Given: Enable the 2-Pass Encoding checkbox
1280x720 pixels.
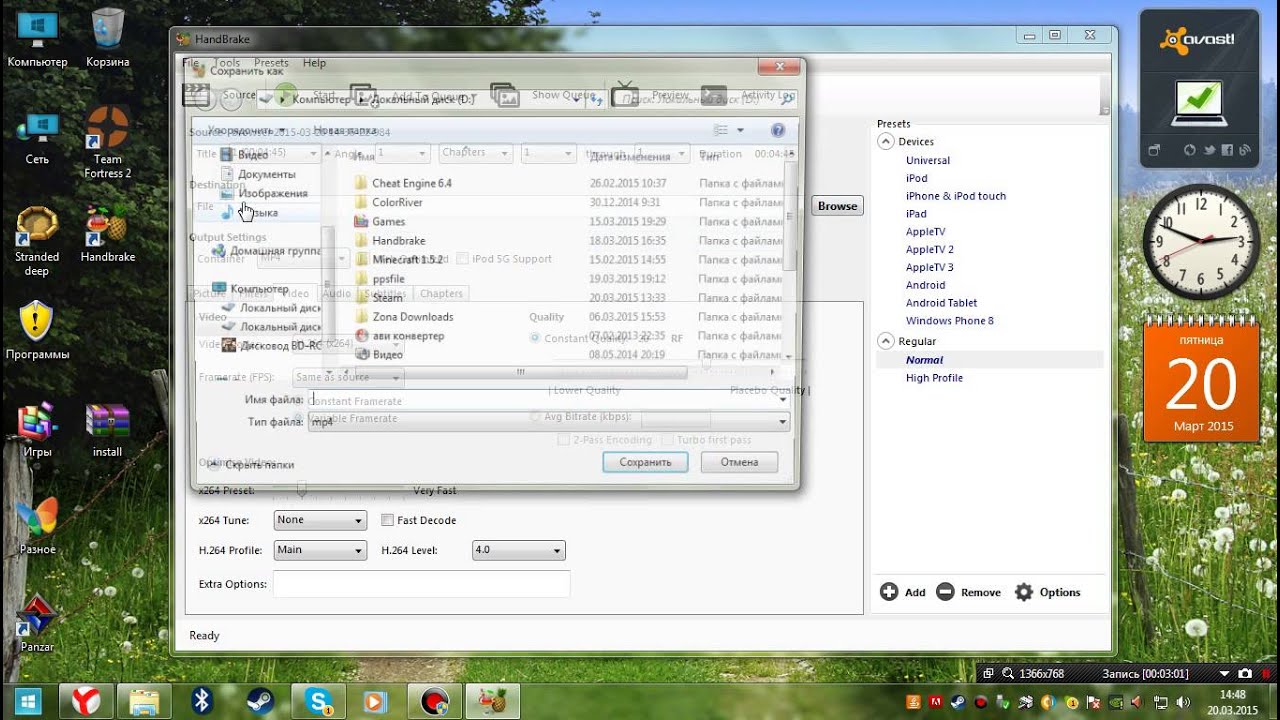Looking at the screenshot, I should [x=564, y=440].
